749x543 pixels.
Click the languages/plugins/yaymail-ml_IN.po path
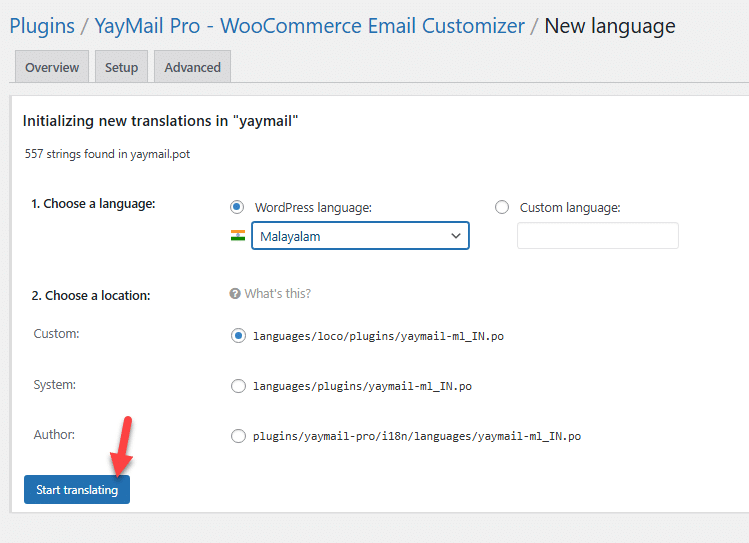[x=362, y=386]
